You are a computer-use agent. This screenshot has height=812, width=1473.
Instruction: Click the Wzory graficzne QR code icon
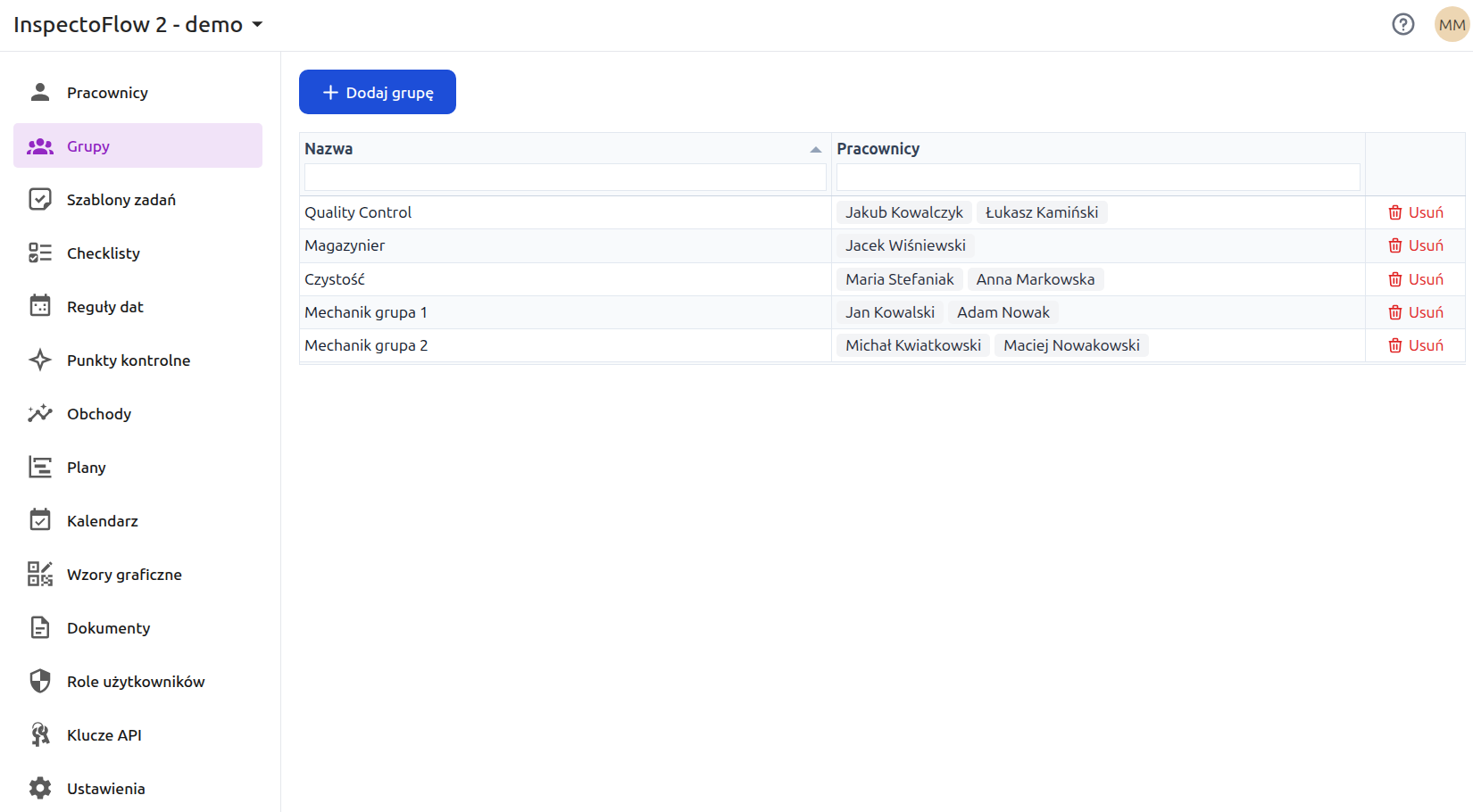[x=40, y=575]
